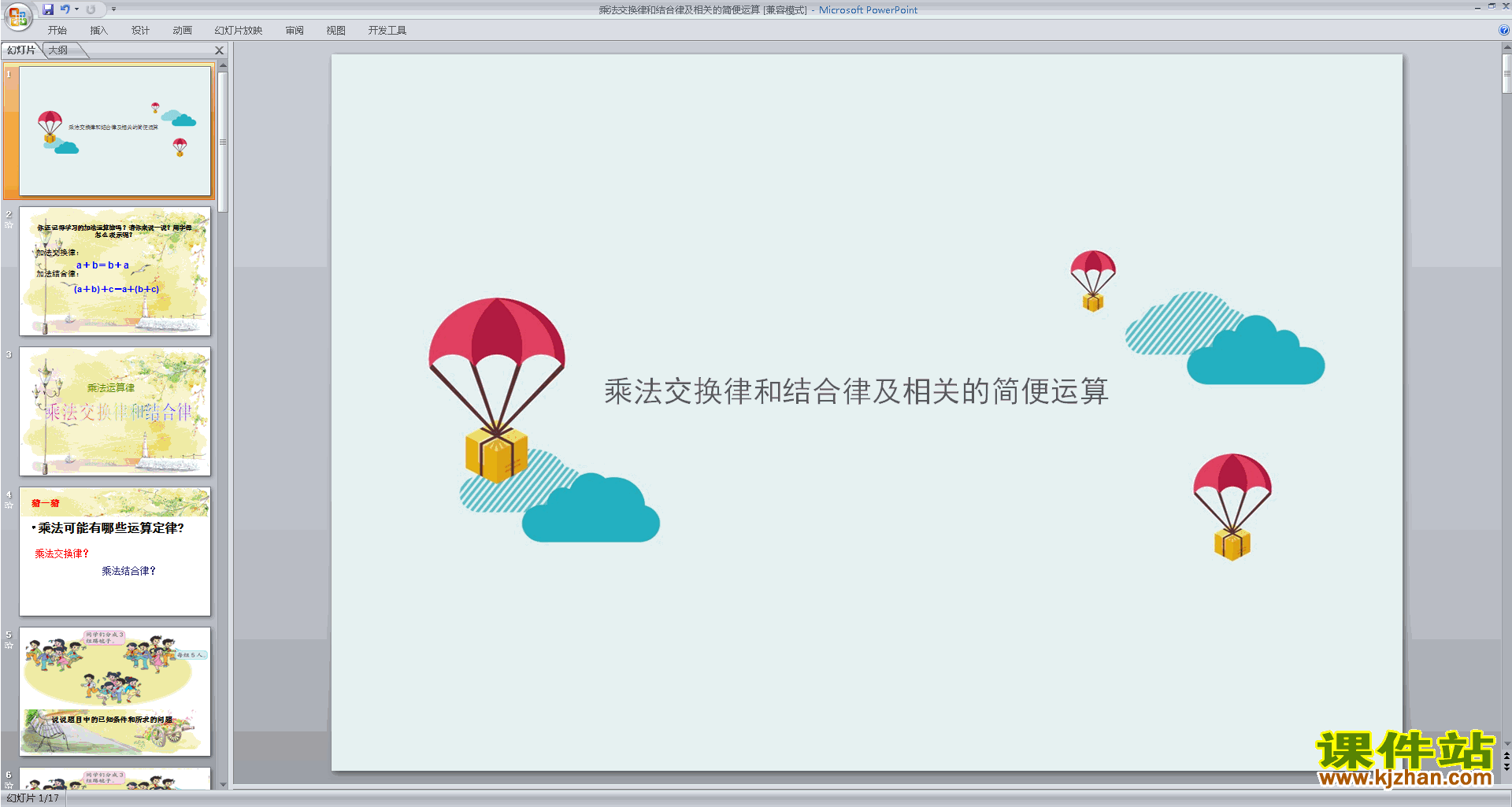This screenshot has width=1512, height=807.
Task: Click the main editor scroll up arrow
Action: coord(1506,47)
